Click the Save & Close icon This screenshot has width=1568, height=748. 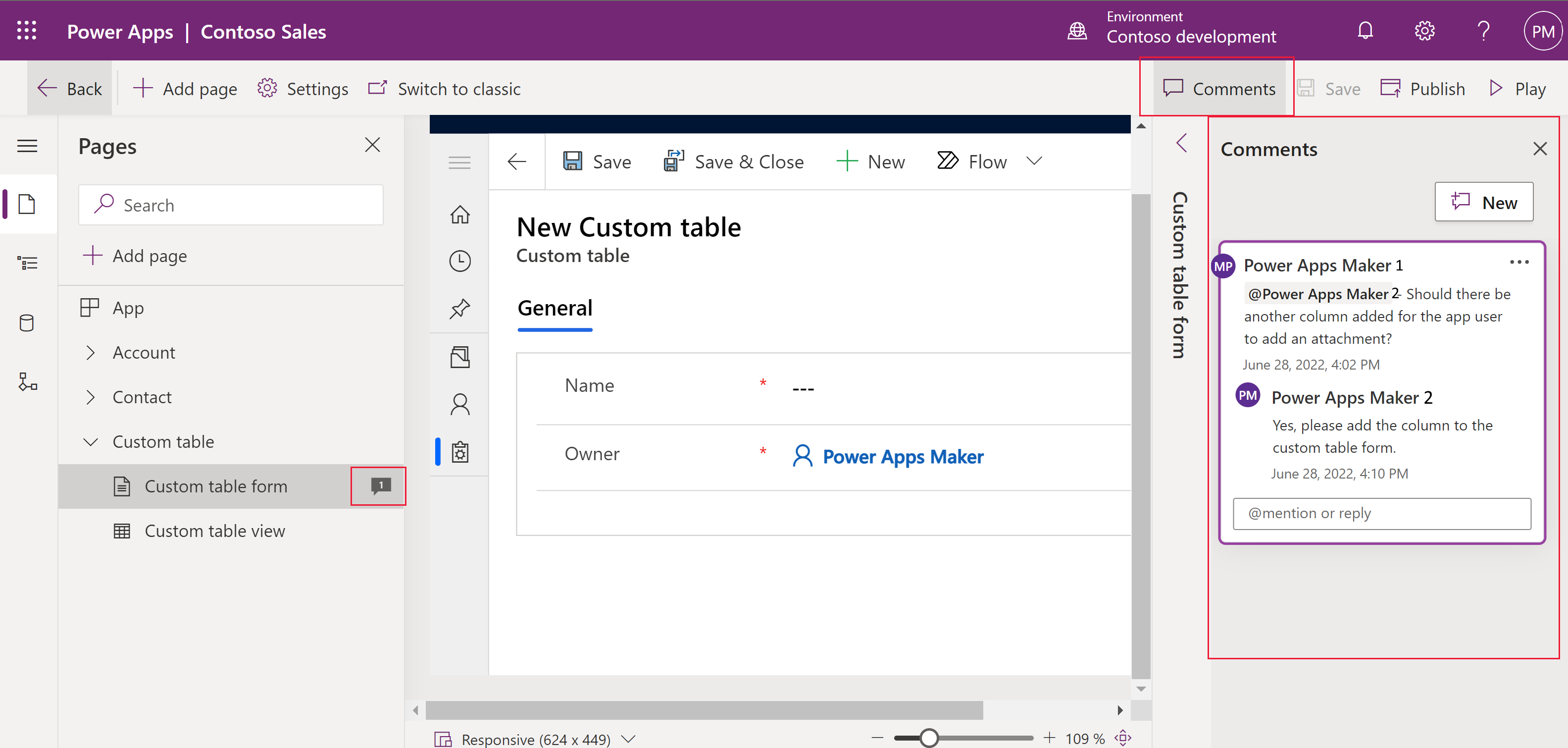pyautogui.click(x=671, y=160)
